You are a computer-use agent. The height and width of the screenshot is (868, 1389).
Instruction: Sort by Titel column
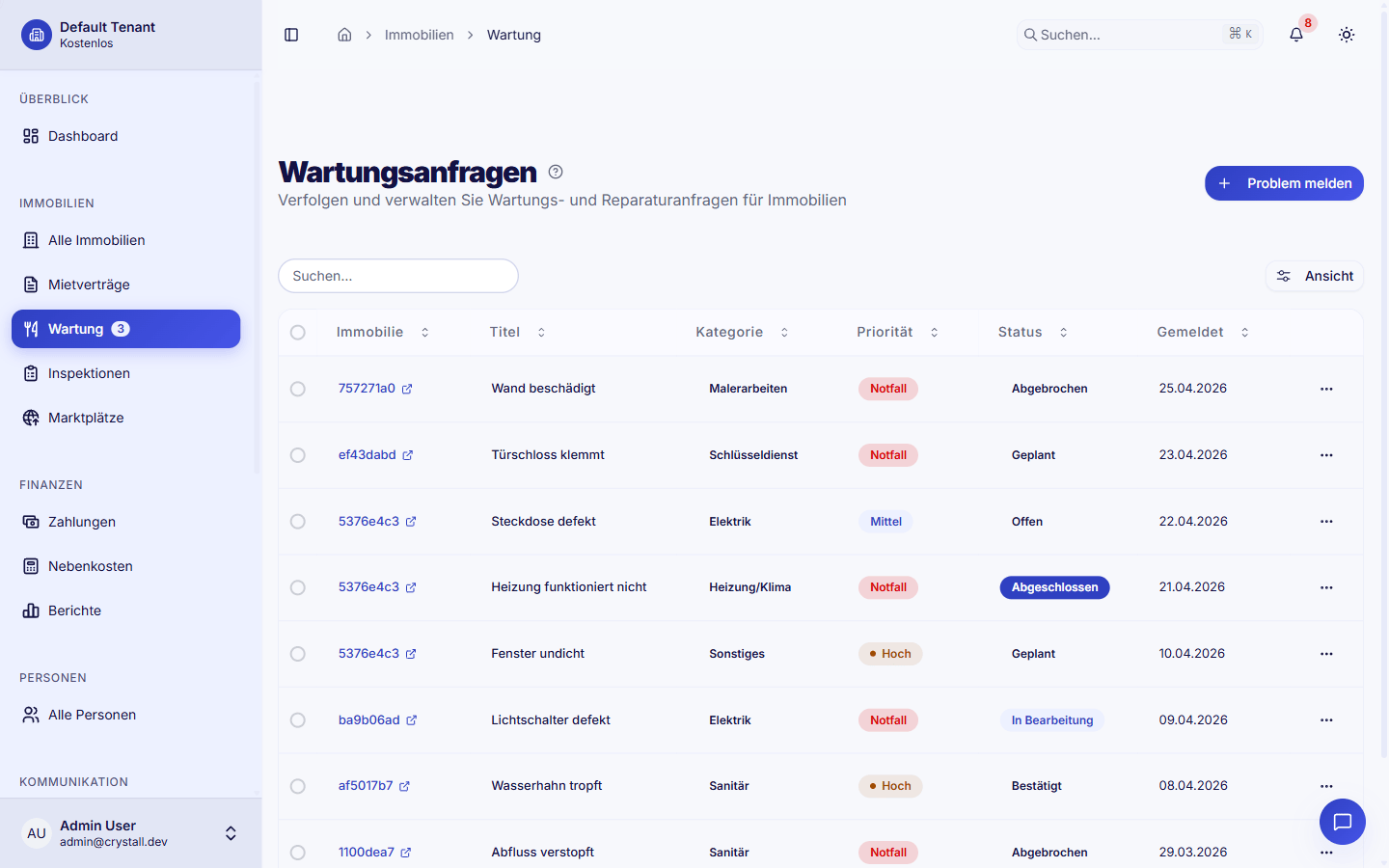click(x=517, y=332)
